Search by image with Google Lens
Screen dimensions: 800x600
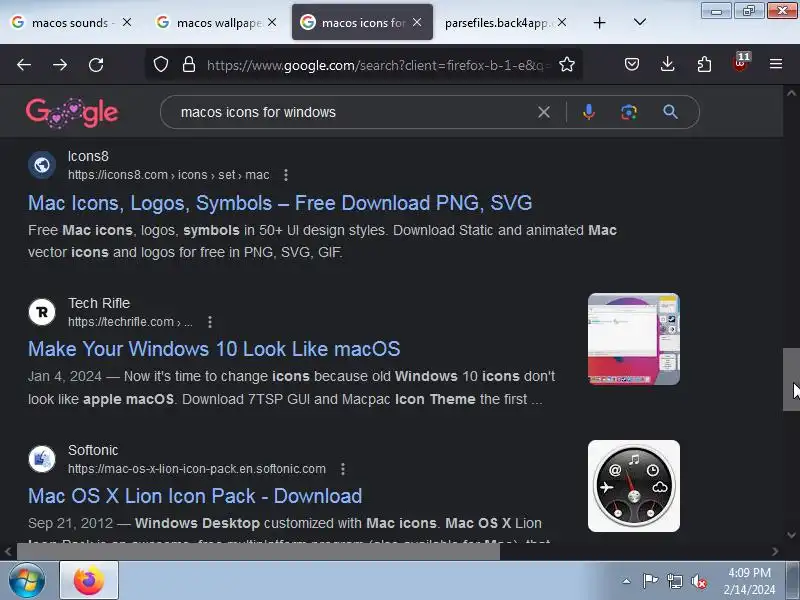click(x=629, y=112)
